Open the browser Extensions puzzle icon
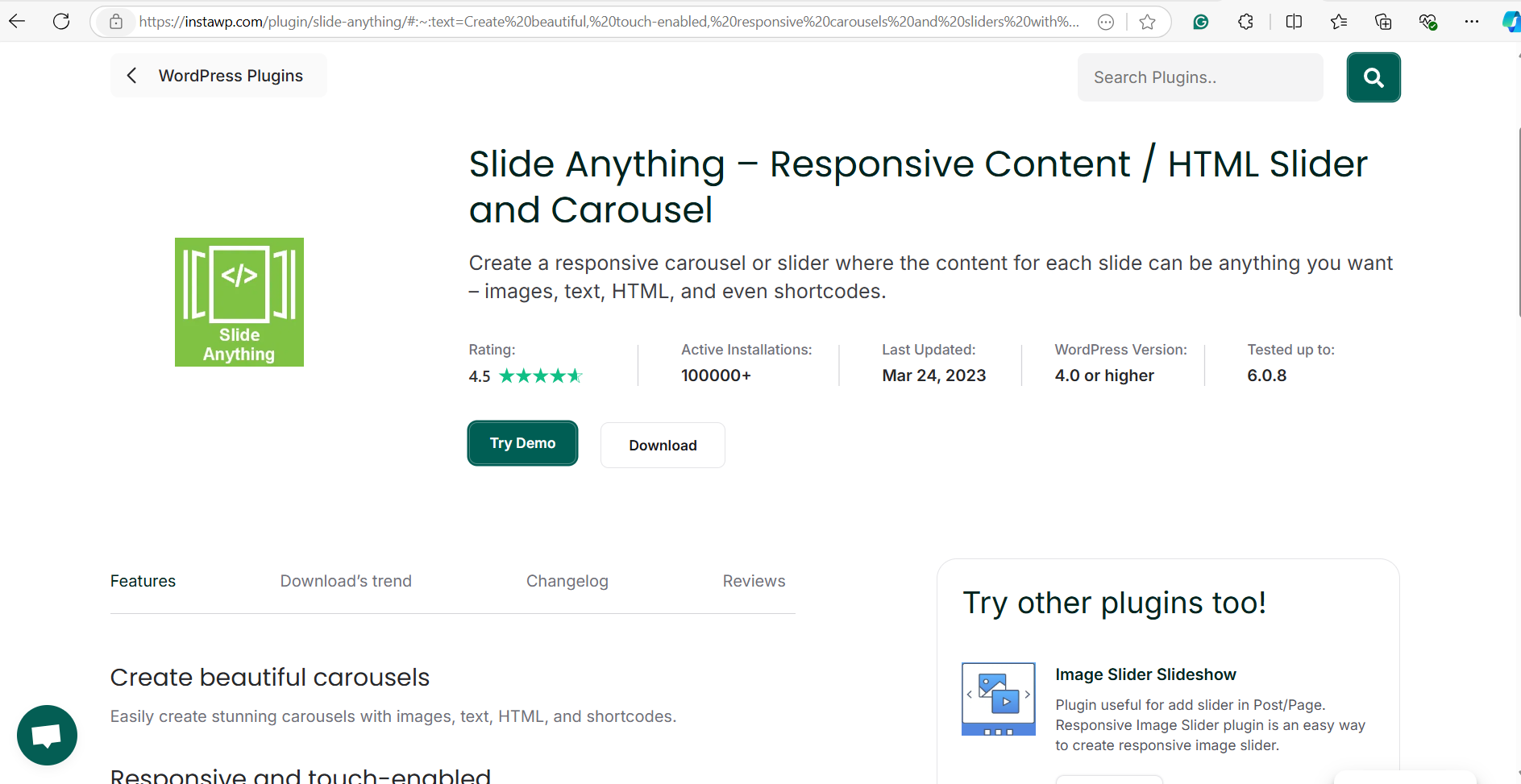 point(1245,22)
